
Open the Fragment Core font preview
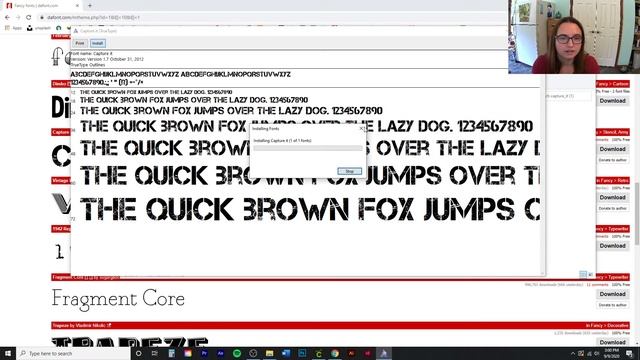point(118,299)
